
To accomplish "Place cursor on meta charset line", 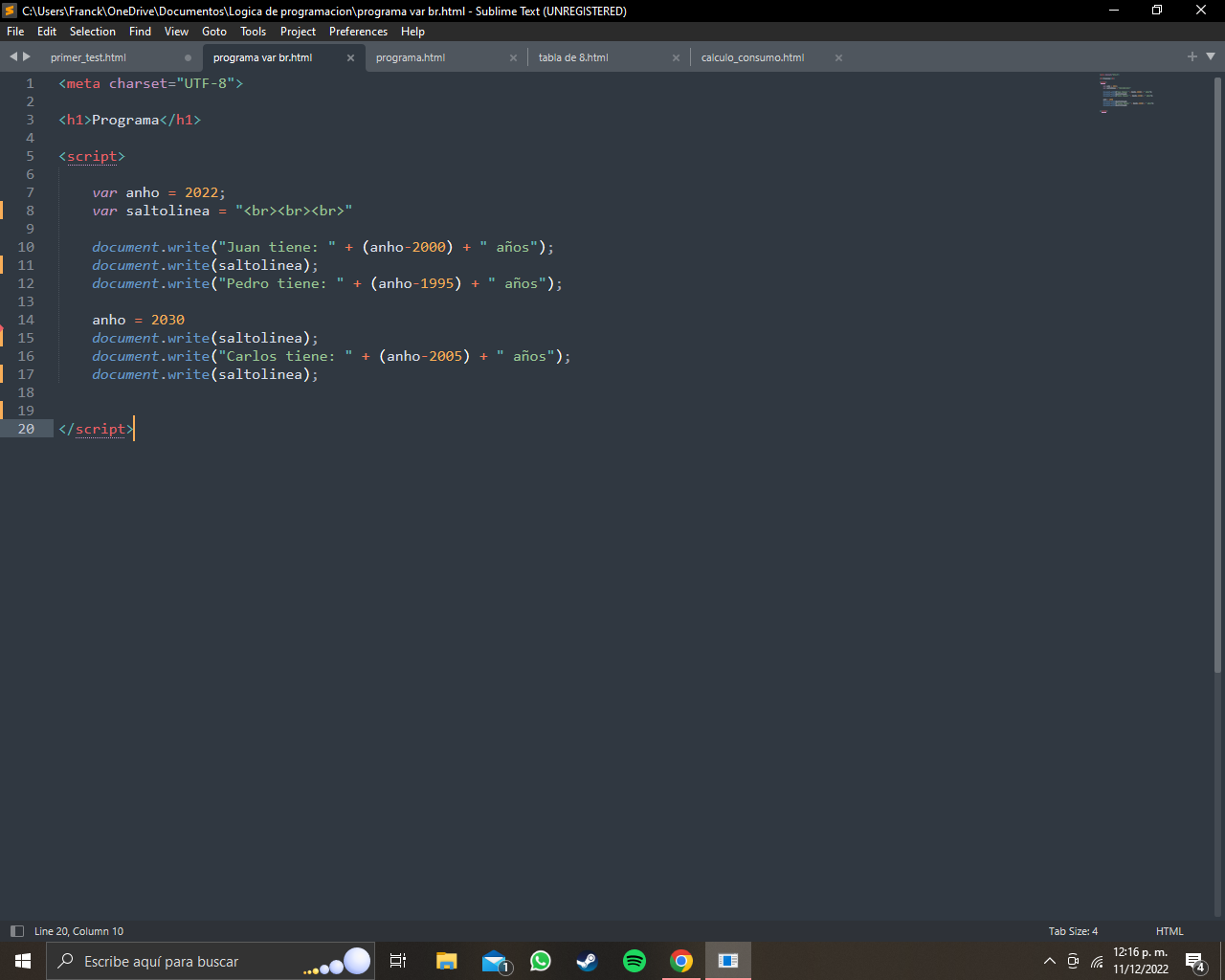I will pos(151,83).
